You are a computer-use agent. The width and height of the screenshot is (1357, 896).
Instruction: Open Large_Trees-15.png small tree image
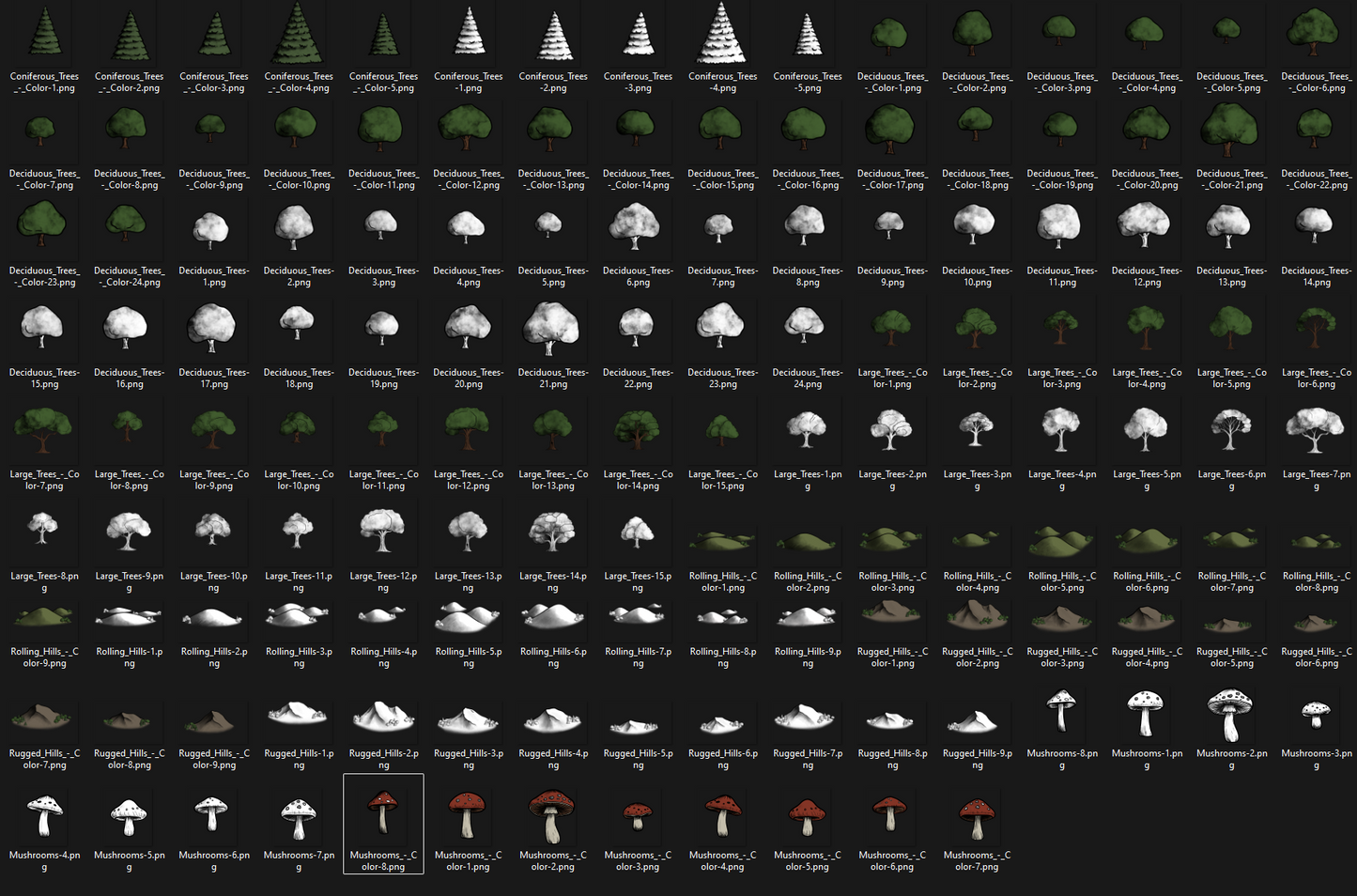[x=638, y=533]
